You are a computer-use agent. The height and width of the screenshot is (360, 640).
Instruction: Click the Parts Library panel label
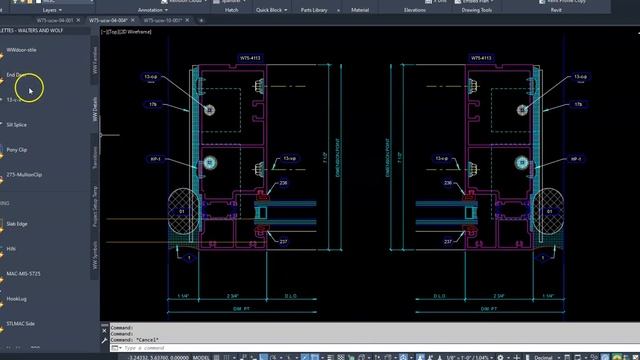click(x=314, y=10)
